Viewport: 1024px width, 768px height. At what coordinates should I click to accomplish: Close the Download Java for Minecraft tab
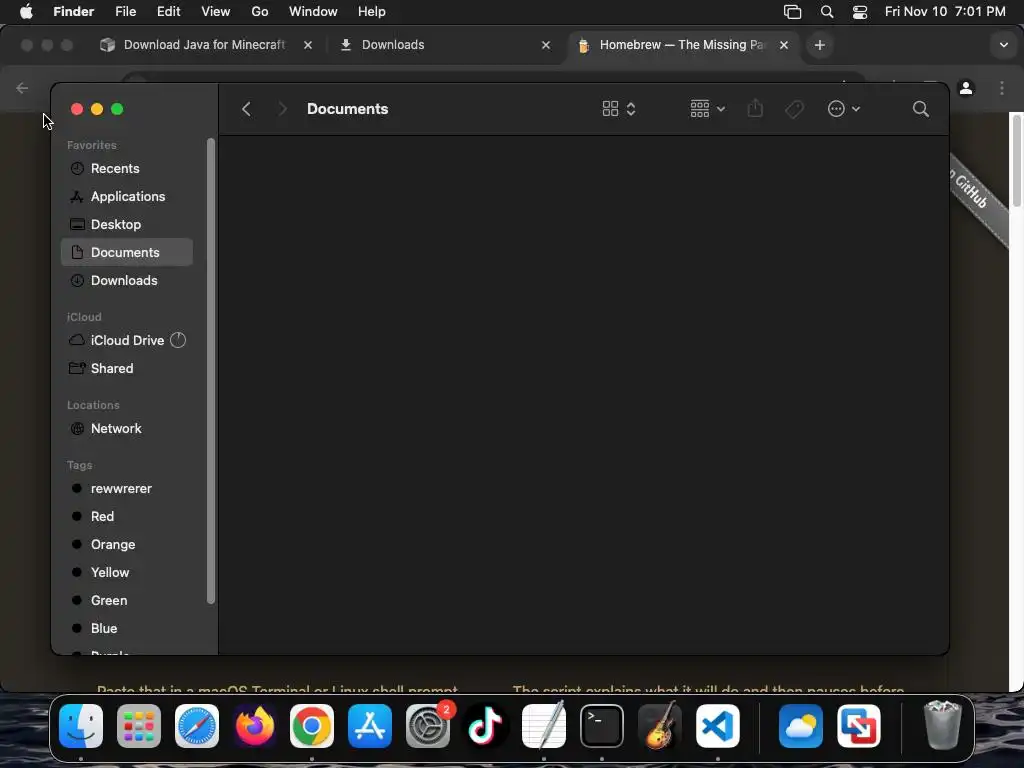[308, 45]
